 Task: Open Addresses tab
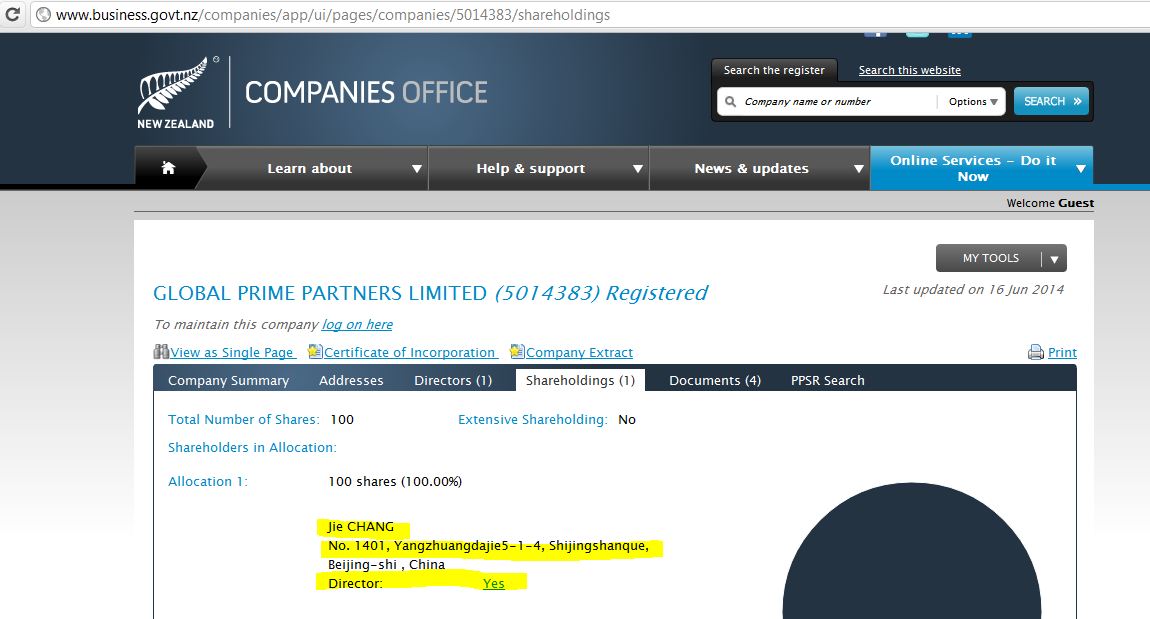[x=351, y=380]
